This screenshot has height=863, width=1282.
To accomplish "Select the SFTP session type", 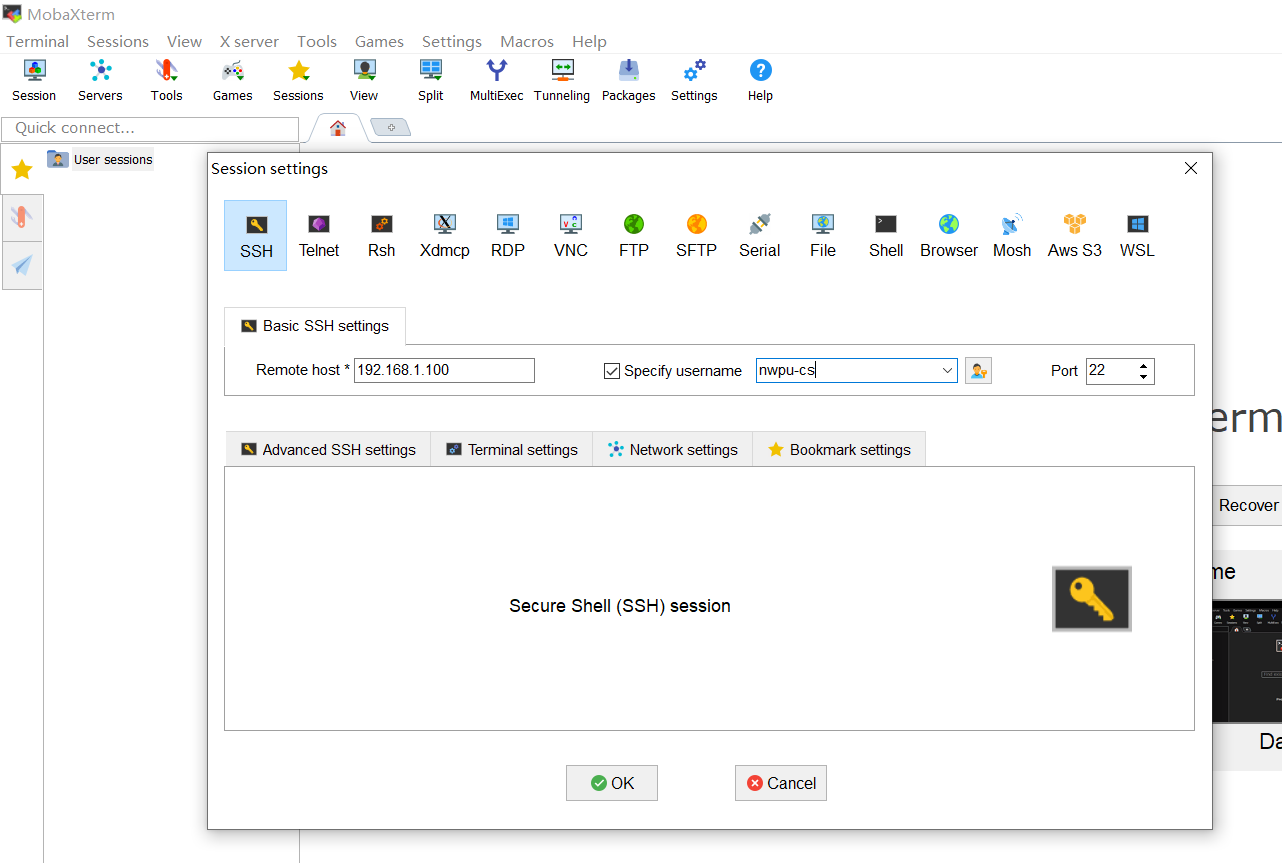I will (696, 236).
